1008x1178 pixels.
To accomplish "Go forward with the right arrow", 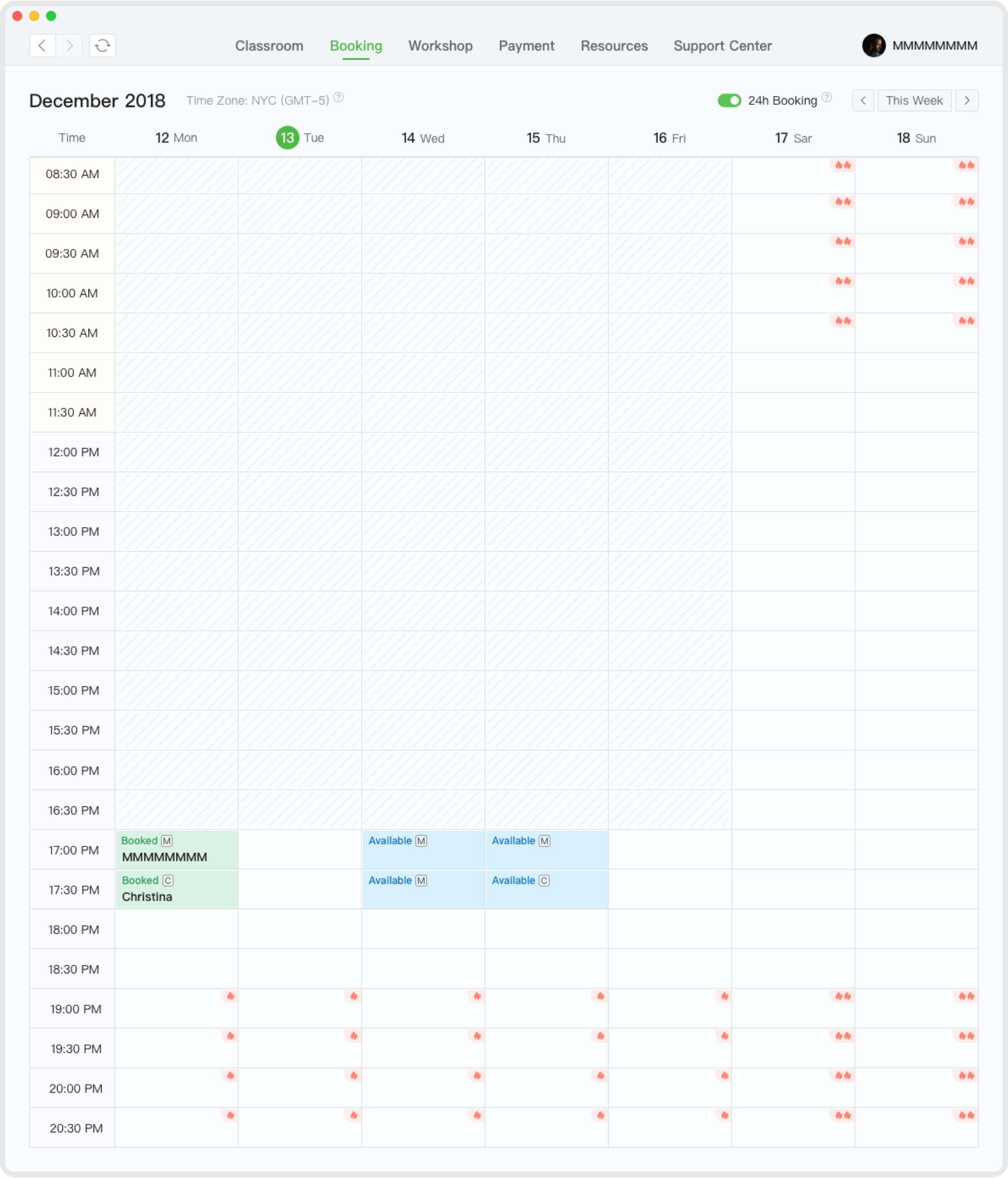I will (69, 45).
